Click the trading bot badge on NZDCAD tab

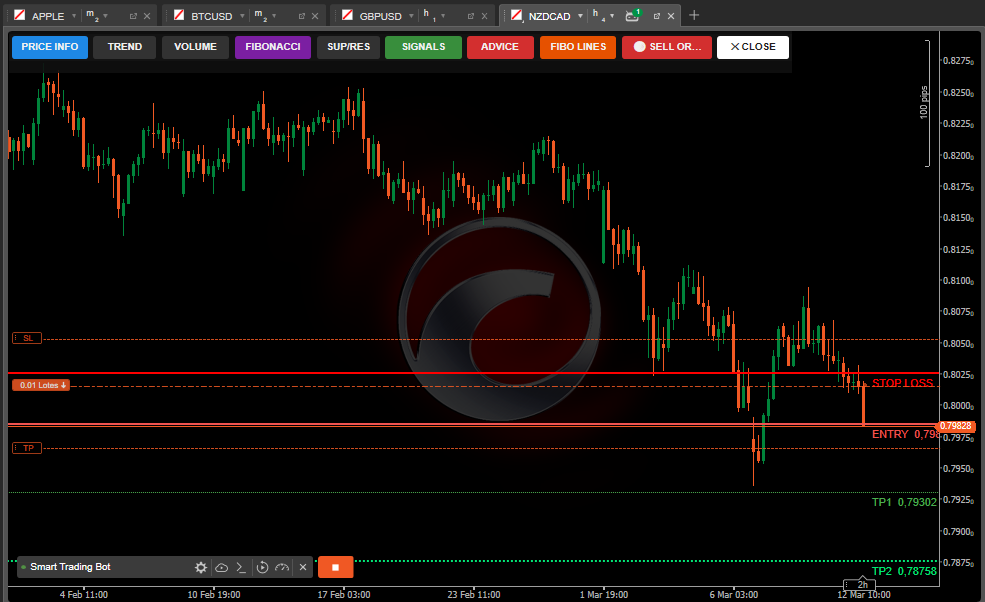pos(633,15)
